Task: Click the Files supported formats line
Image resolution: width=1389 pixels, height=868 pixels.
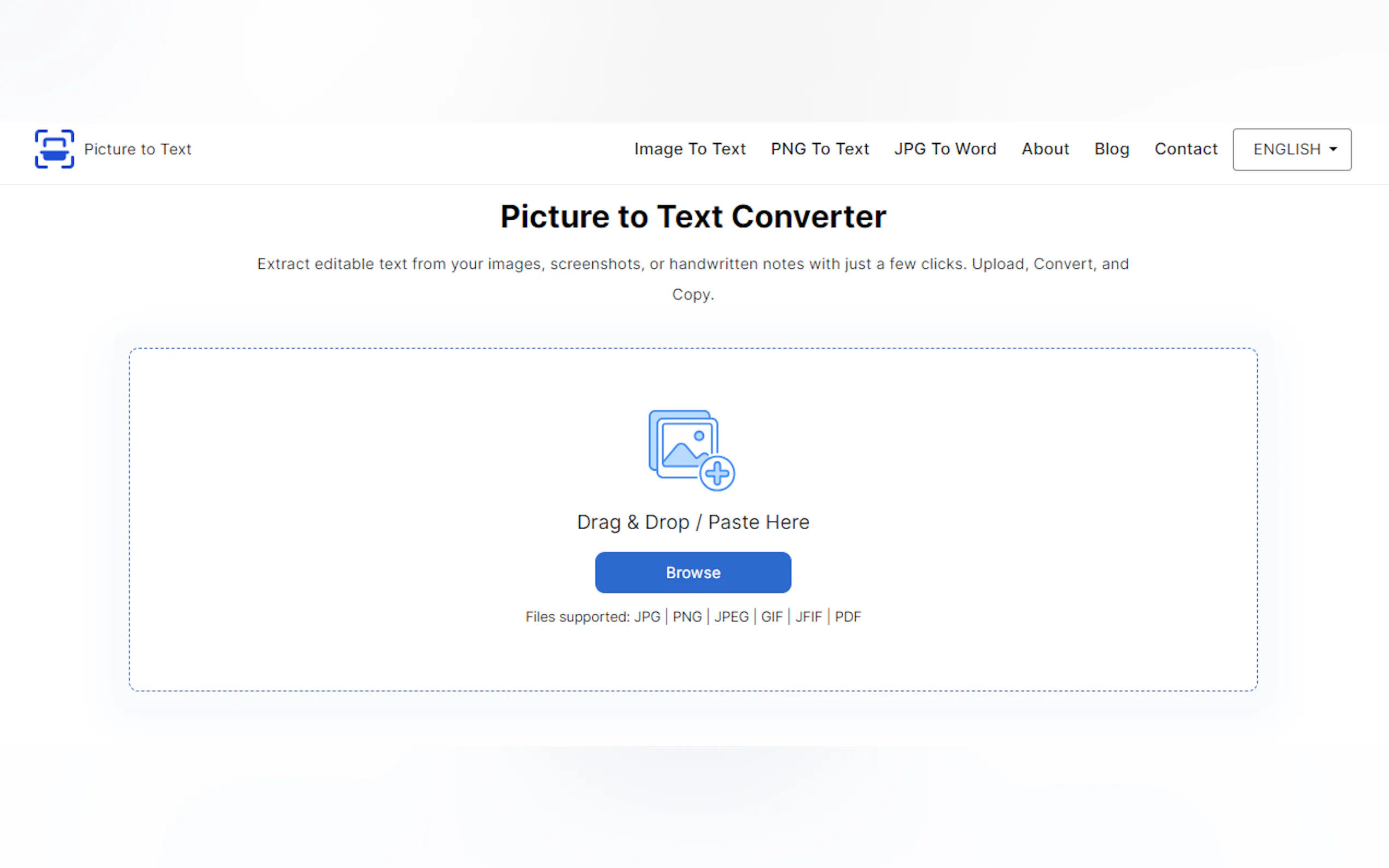Action: [576, 617]
